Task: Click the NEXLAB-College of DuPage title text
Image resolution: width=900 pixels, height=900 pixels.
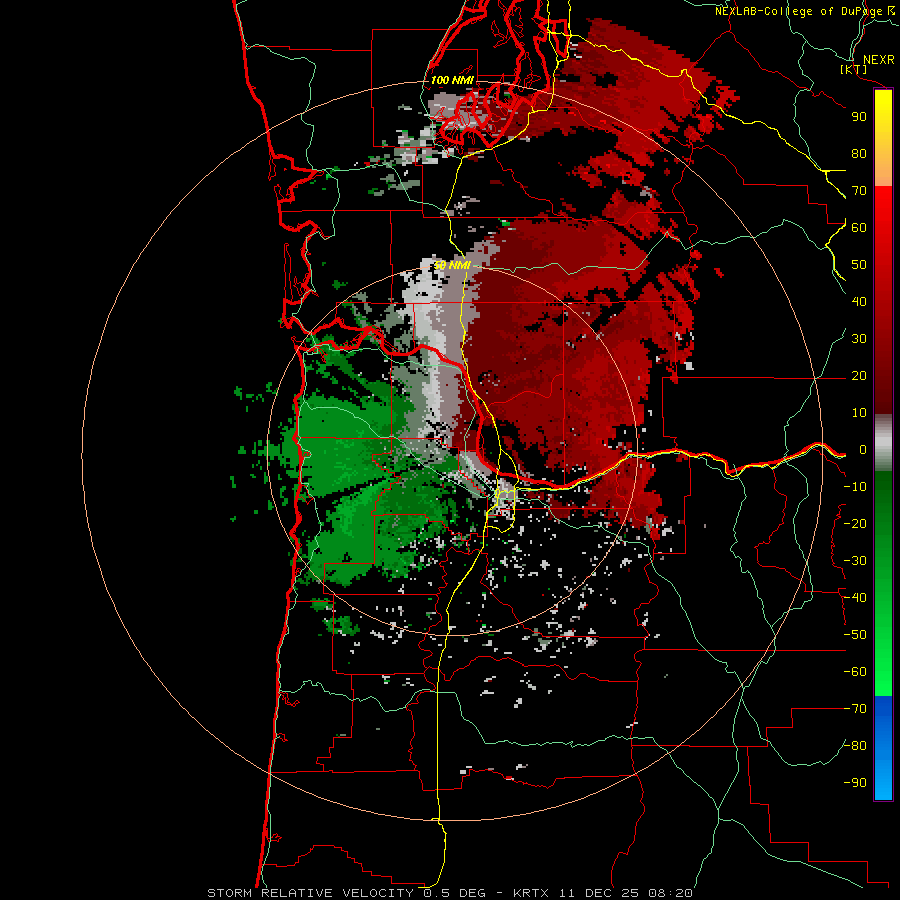Action: 798,11
